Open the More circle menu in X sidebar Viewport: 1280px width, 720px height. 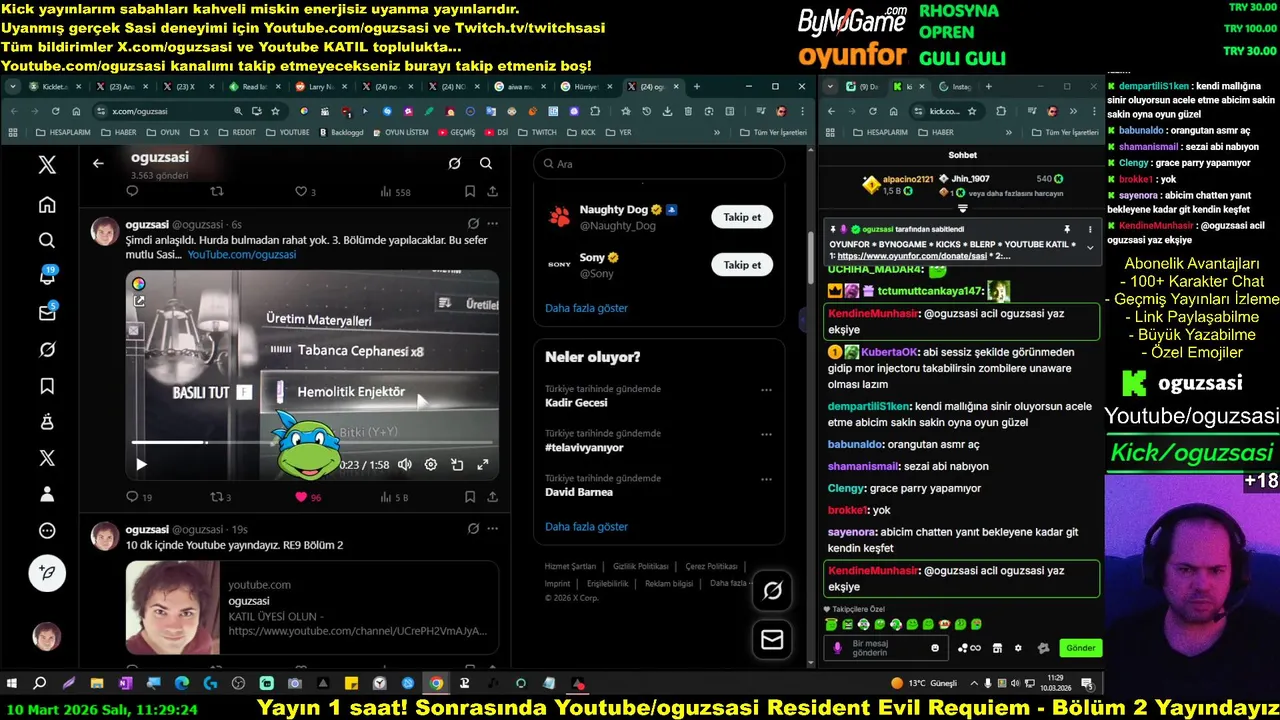tap(47, 531)
